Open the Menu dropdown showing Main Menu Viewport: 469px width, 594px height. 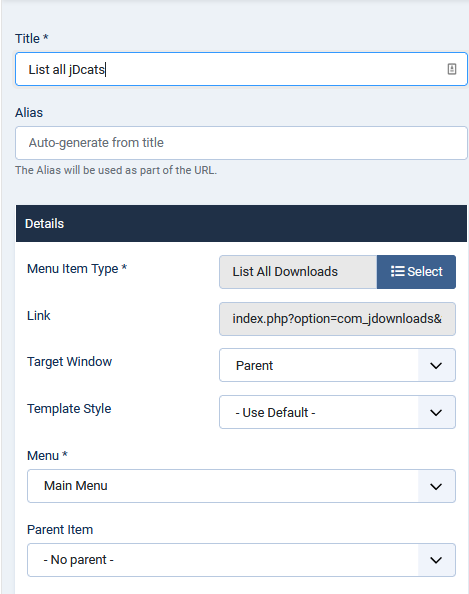pos(241,486)
